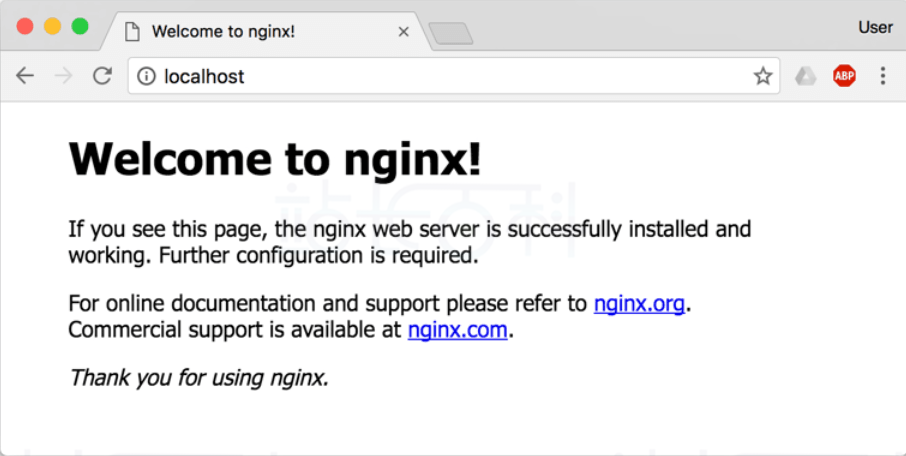Click the page icon in the tab
The height and width of the screenshot is (456, 906).
click(x=132, y=32)
